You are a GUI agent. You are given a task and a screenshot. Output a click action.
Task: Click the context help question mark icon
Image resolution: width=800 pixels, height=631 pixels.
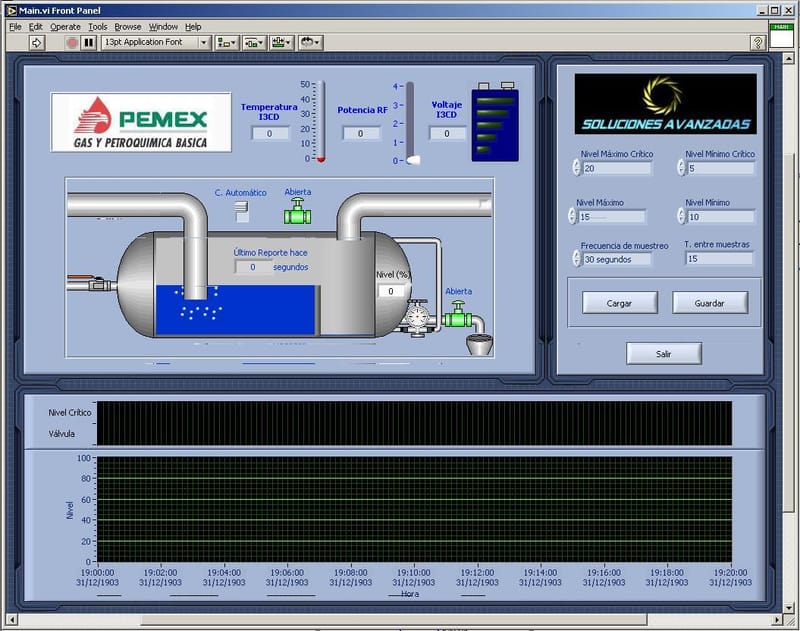tap(758, 43)
